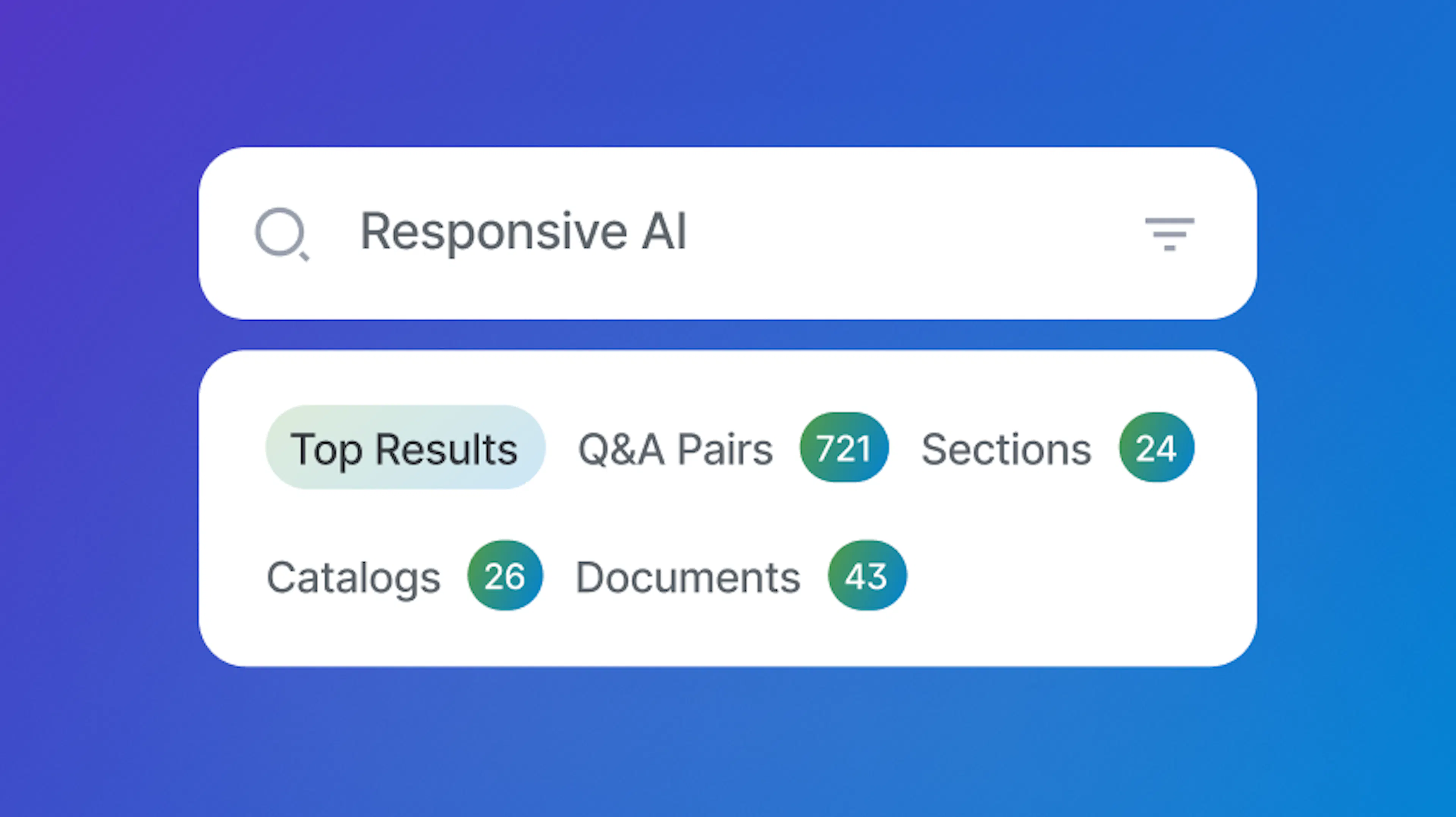Click the Sections label text
This screenshot has width=1456, height=817.
coord(1006,449)
